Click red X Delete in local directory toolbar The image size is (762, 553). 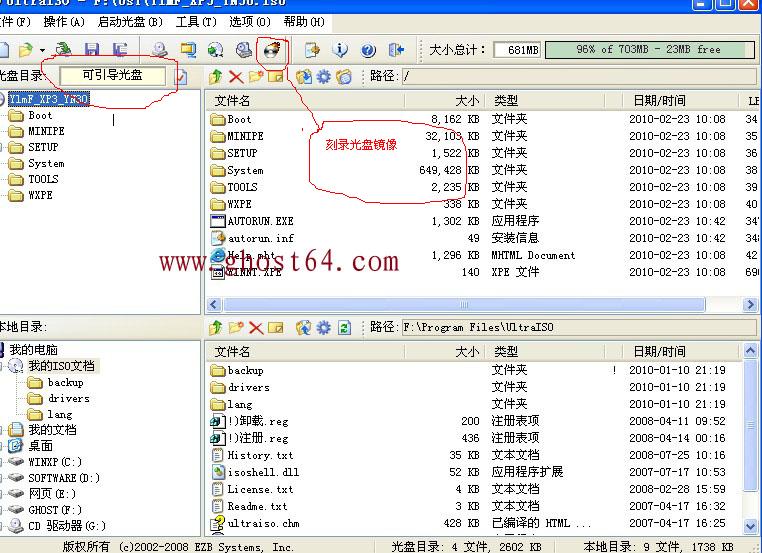tap(256, 328)
